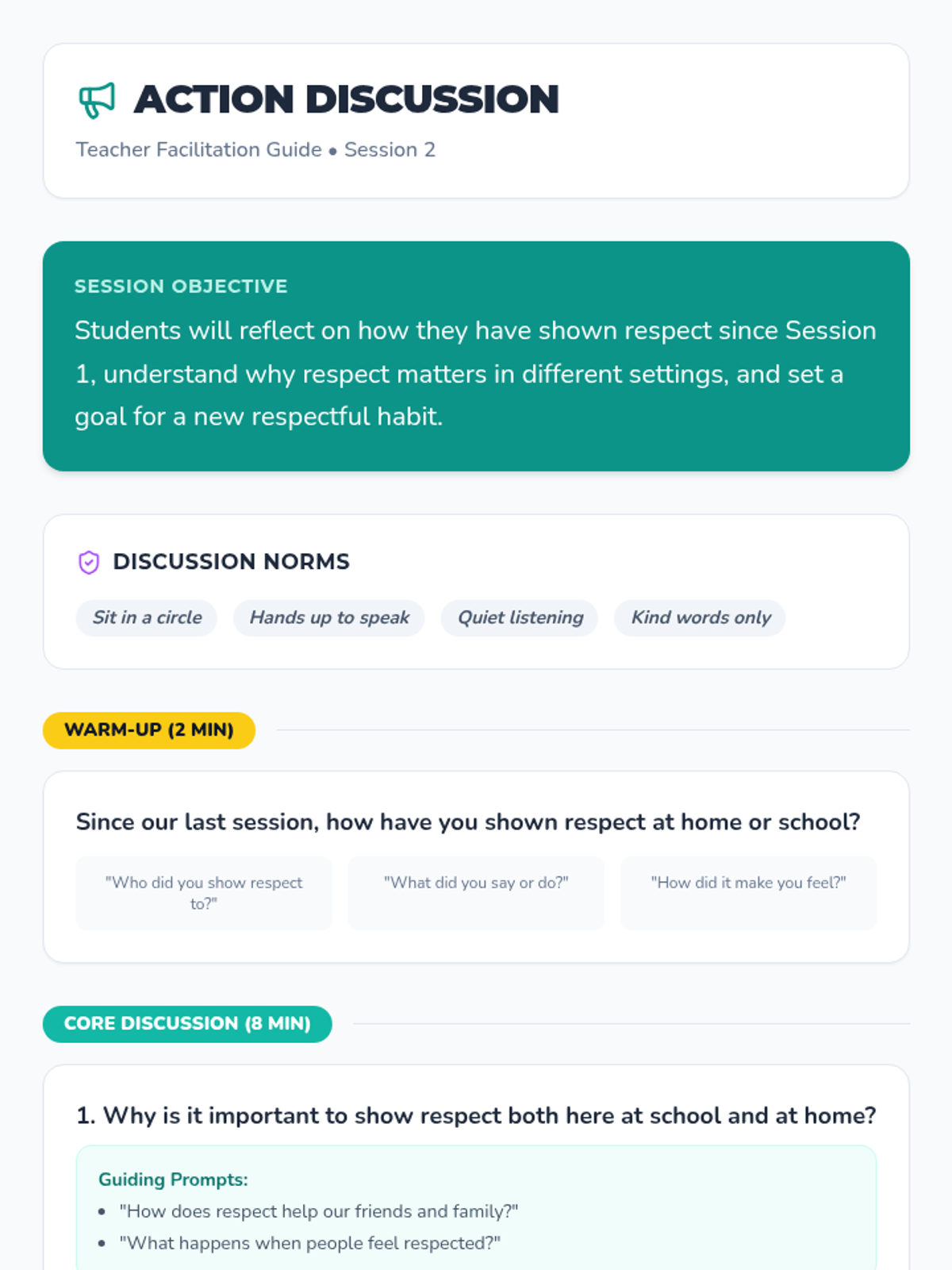Click the prompt 'What happens when people feel respected?'
This screenshot has height=1270, width=952.
[310, 1243]
